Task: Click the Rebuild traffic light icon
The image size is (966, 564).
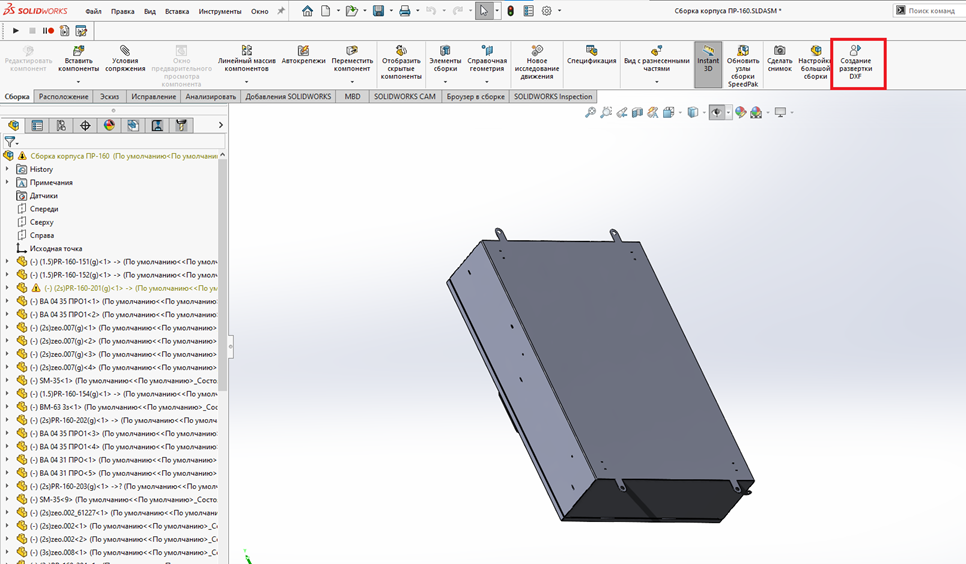Action: point(511,11)
